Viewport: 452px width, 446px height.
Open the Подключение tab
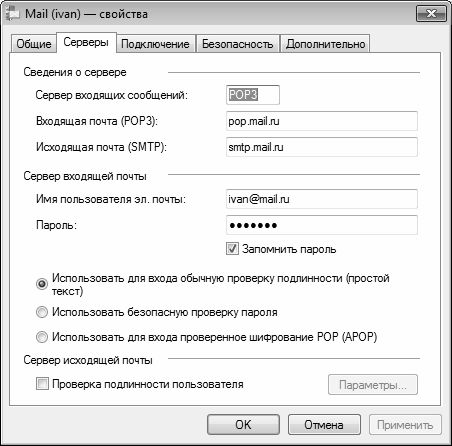pos(155,44)
